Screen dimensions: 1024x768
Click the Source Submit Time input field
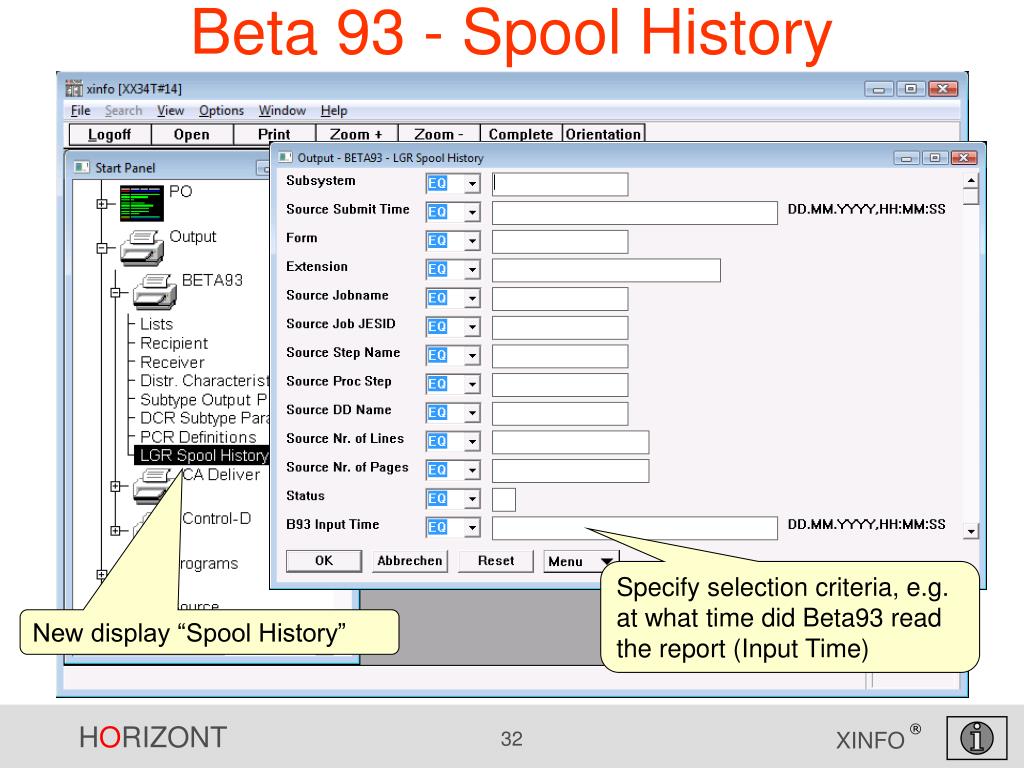coord(634,213)
